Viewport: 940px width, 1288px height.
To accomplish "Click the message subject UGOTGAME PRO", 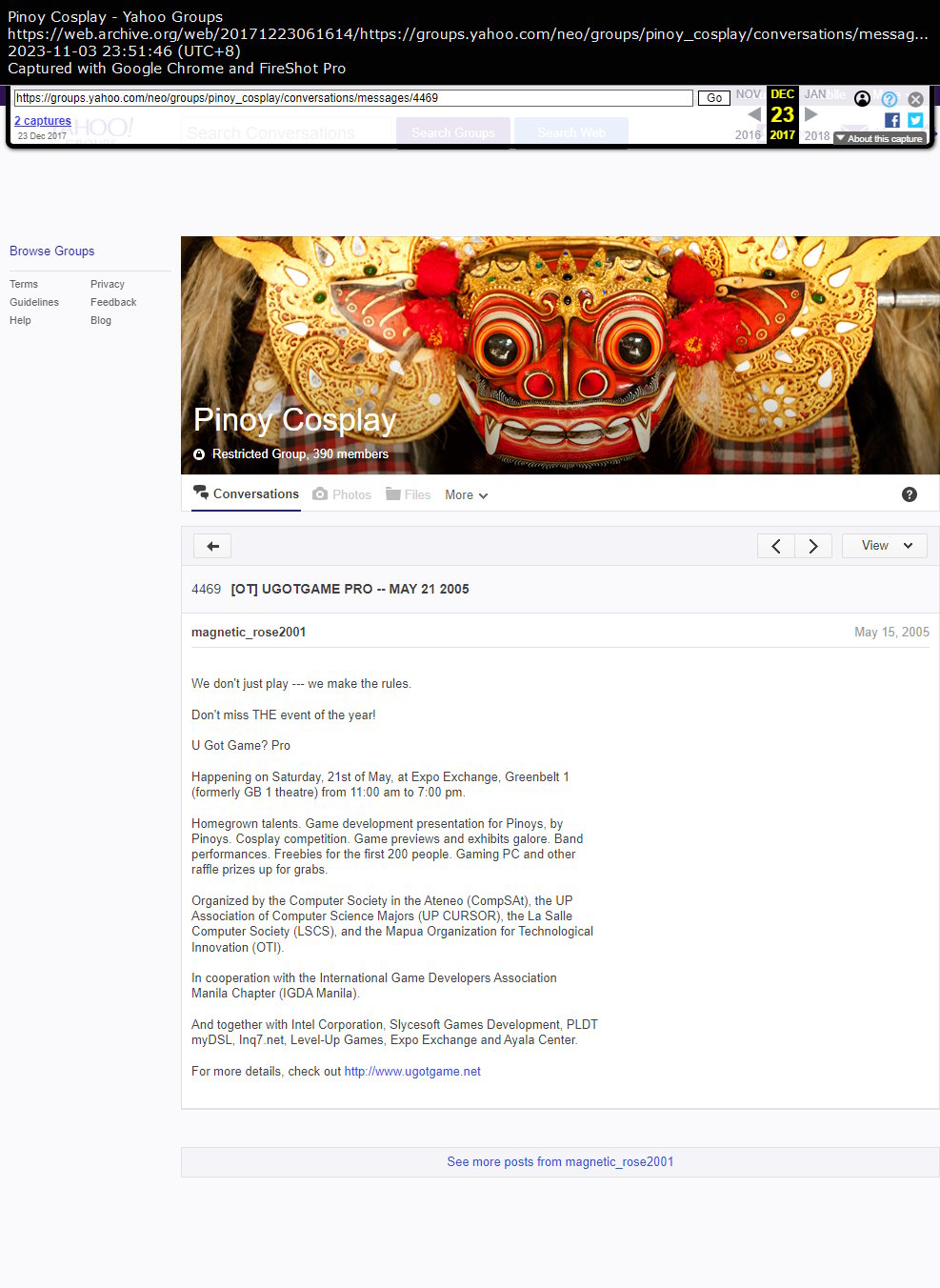I will 350,590.
